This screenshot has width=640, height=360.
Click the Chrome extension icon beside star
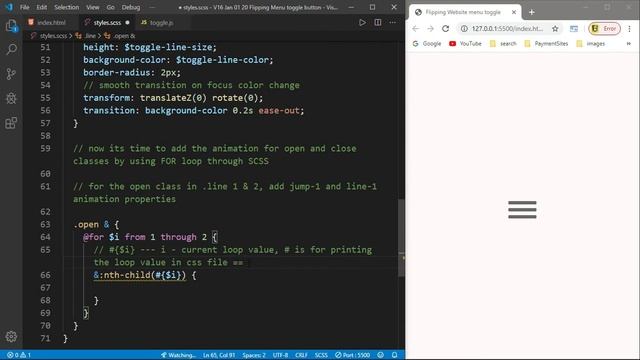pos(574,29)
